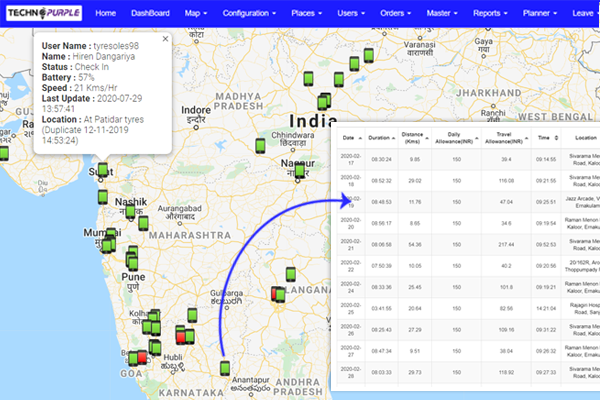
Task: Sort table by Distance (Kms) column
Action: click(x=415, y=138)
